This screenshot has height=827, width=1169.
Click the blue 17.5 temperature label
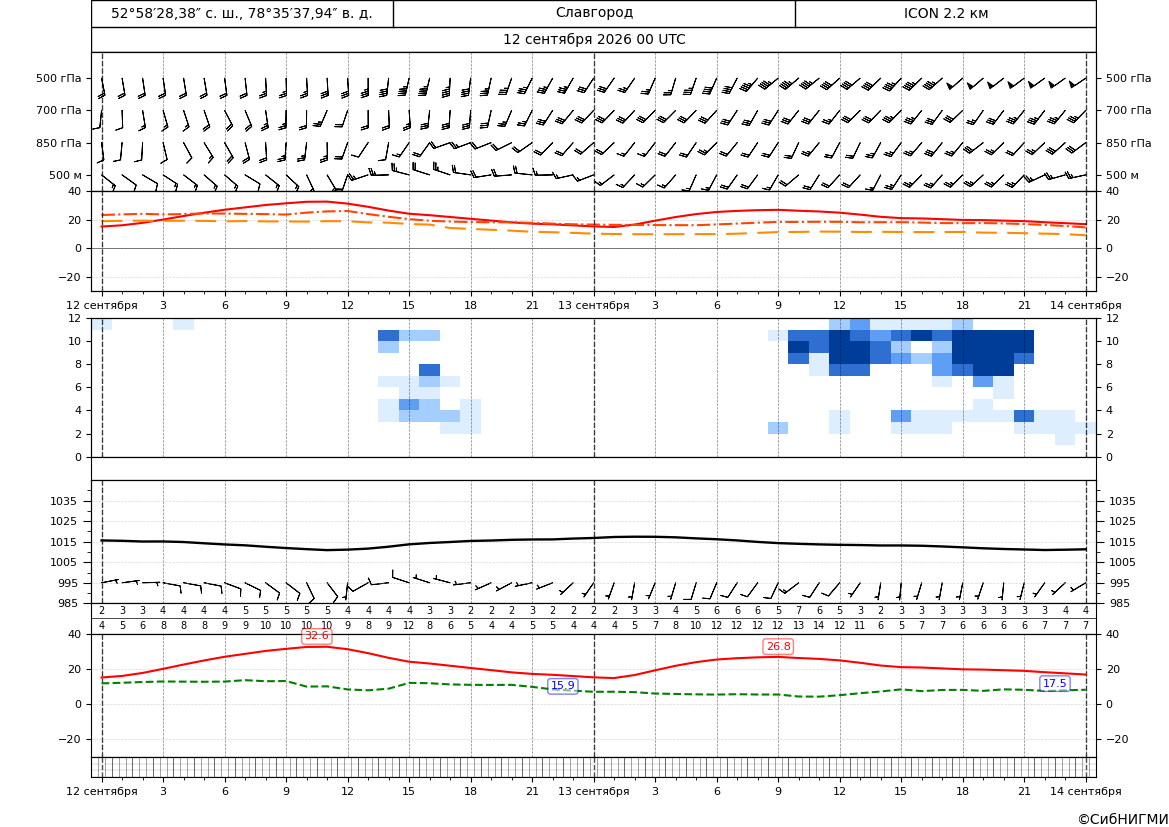[1054, 683]
